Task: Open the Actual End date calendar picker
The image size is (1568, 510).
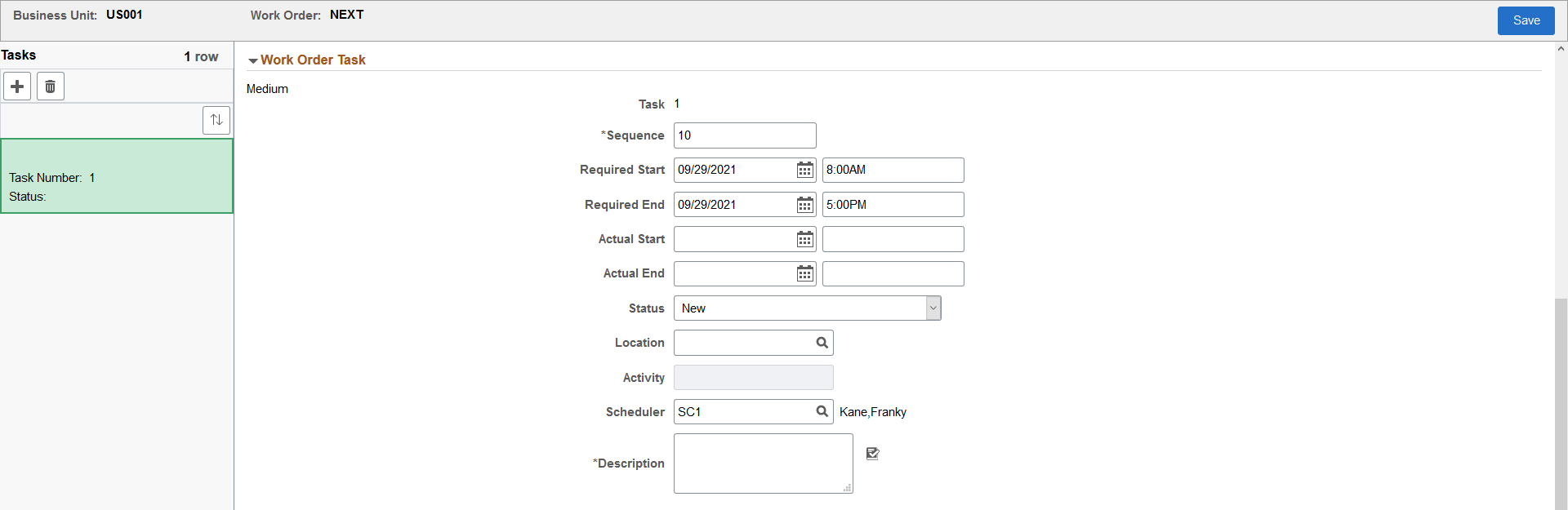Action: click(805, 273)
